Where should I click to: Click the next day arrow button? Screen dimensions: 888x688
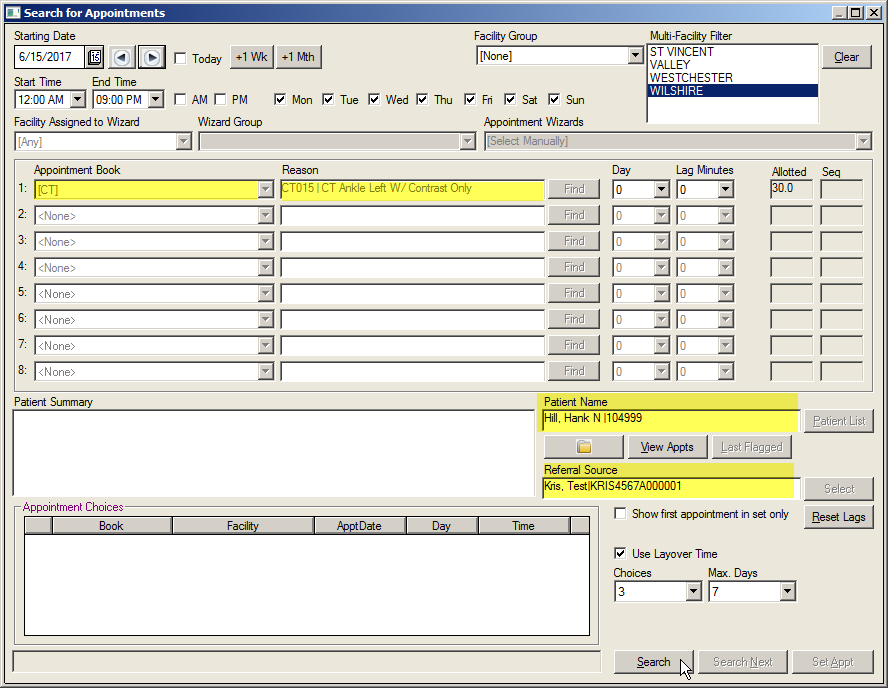(x=151, y=57)
